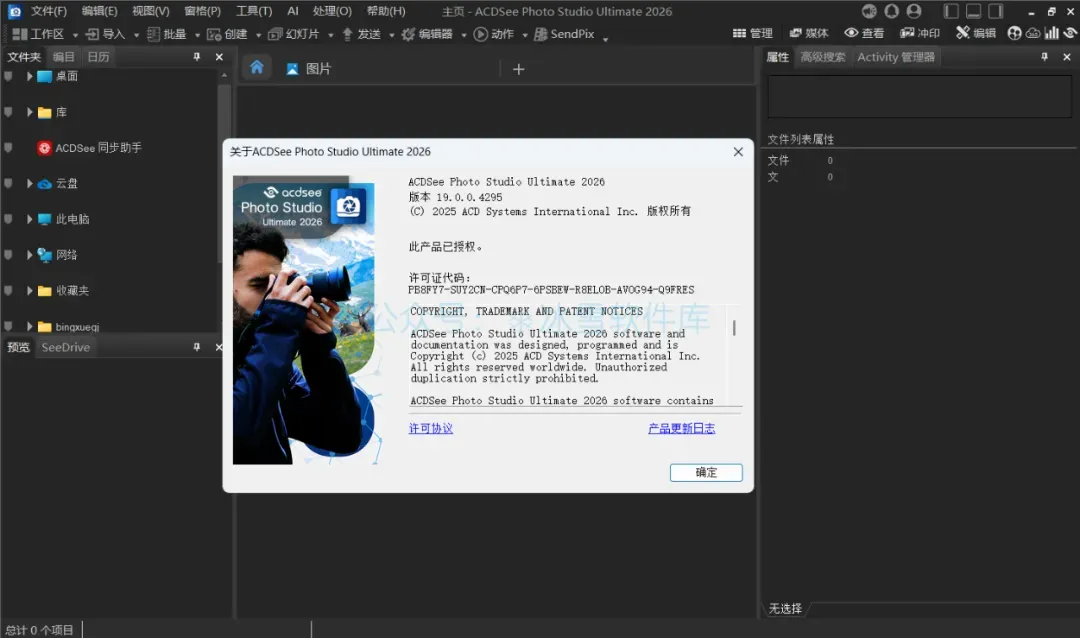
Task: Expand the 云盘 tree node
Action: pyautogui.click(x=30, y=183)
